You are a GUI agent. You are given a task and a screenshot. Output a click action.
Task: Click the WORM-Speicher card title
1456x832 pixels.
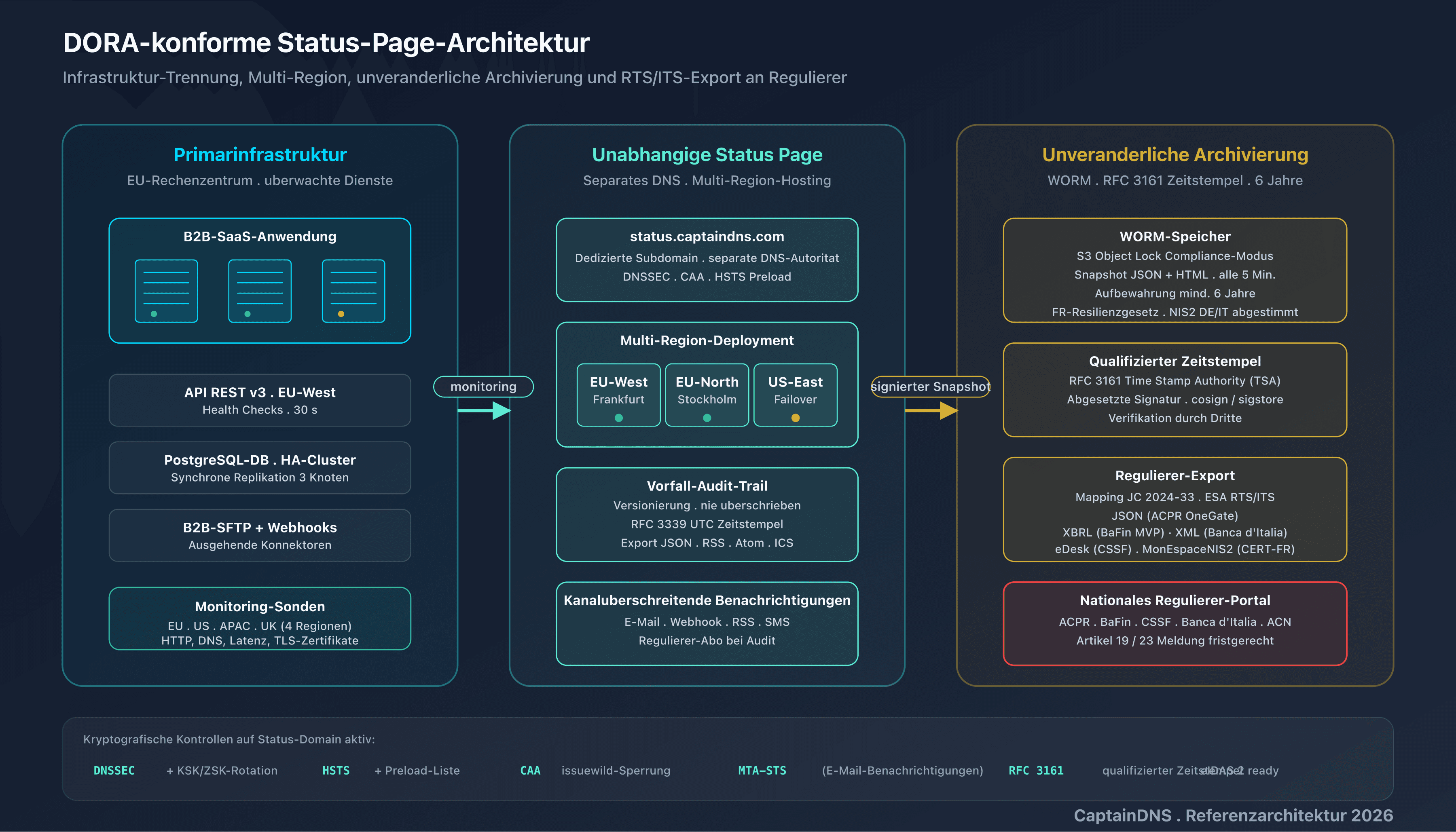(x=1175, y=236)
